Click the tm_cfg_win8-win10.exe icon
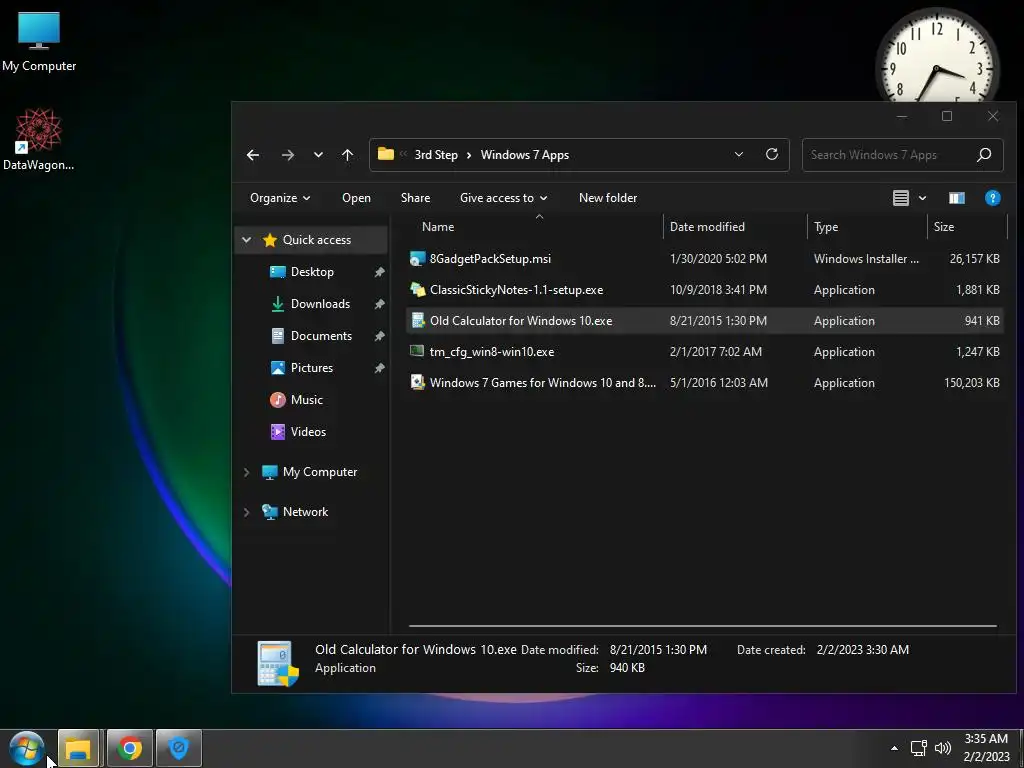Screen dimensions: 1024x768 click(417, 351)
